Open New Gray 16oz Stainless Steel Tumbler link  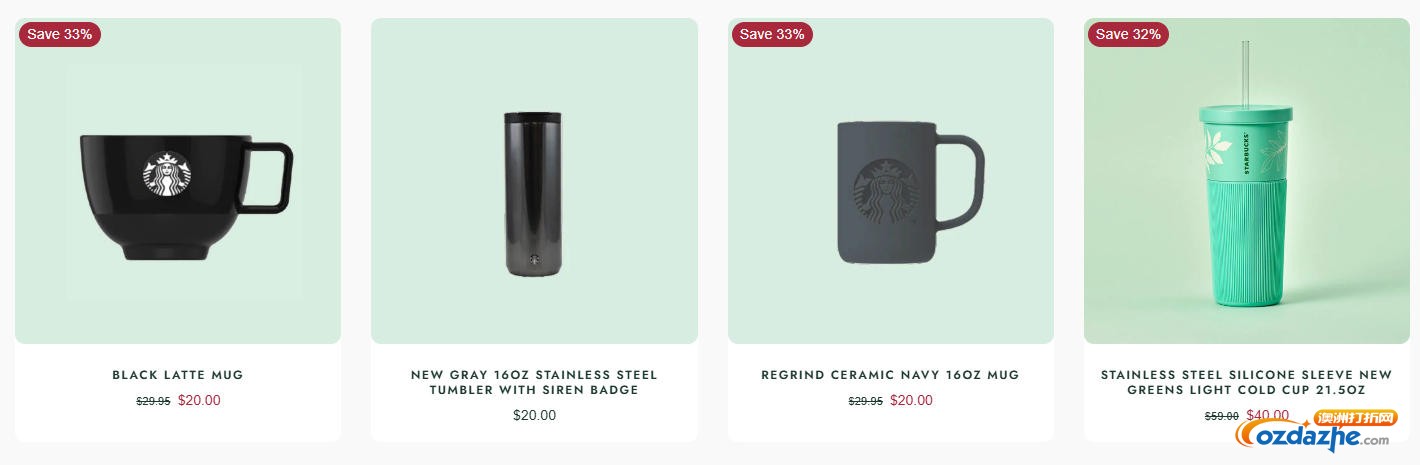534,382
